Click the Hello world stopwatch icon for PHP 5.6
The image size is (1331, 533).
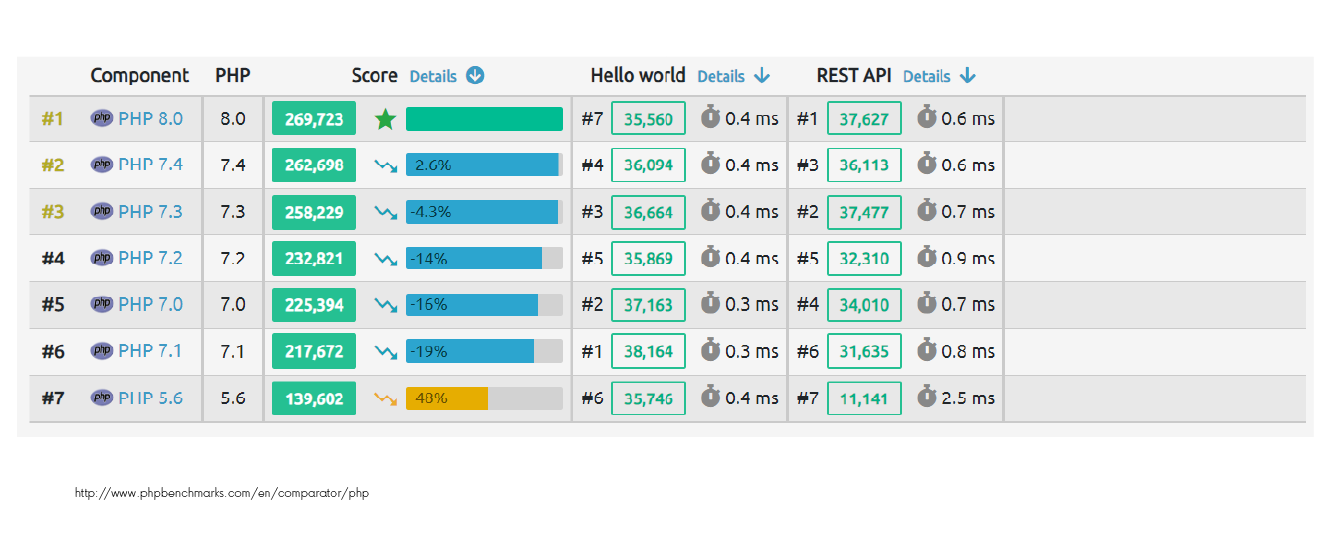710,396
